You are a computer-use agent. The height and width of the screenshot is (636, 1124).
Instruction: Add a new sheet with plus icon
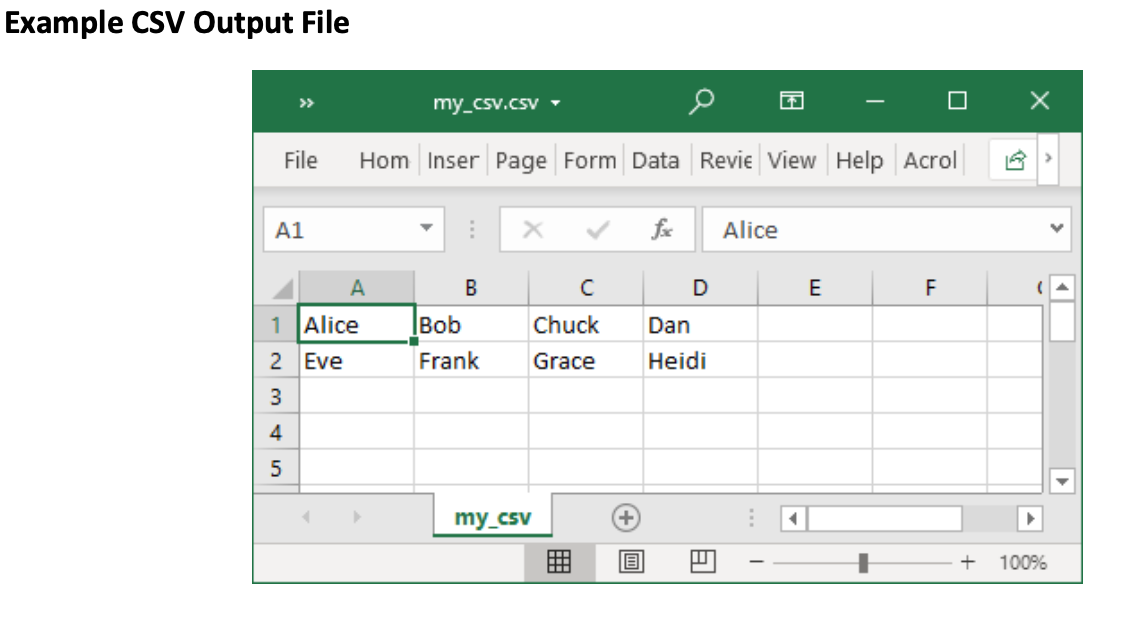point(626,518)
